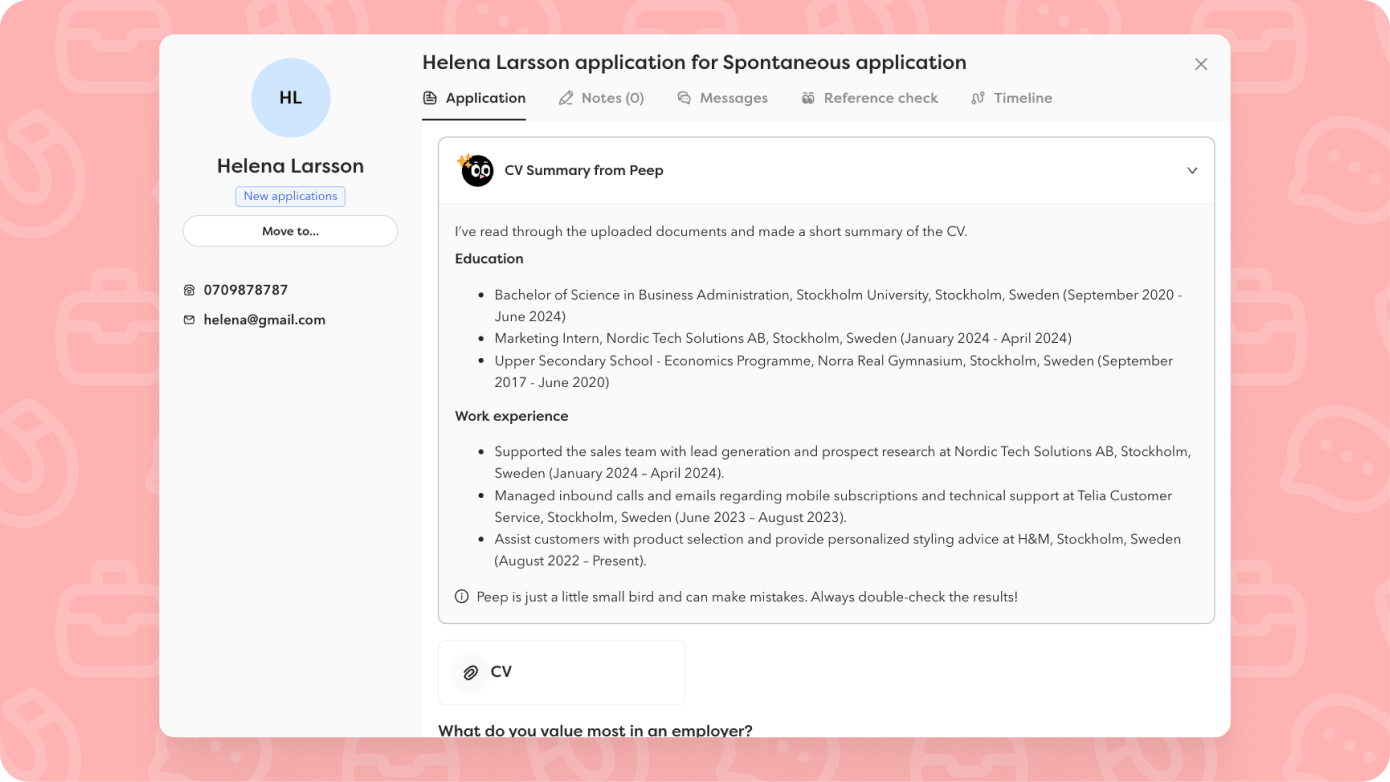Go to the Reference check tab

point(870,98)
